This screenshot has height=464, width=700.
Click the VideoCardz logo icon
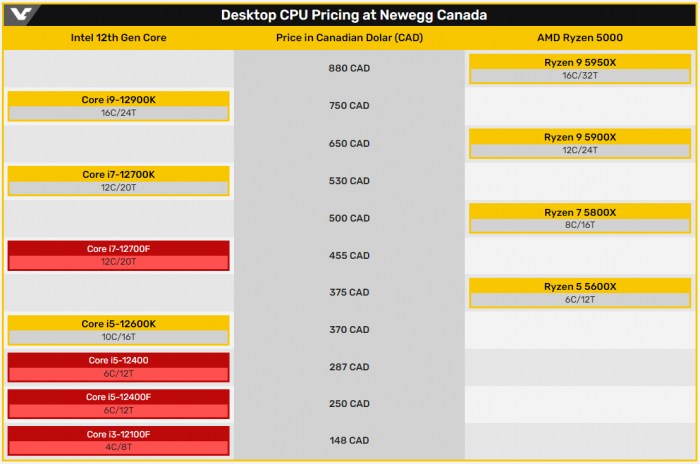(x=17, y=15)
